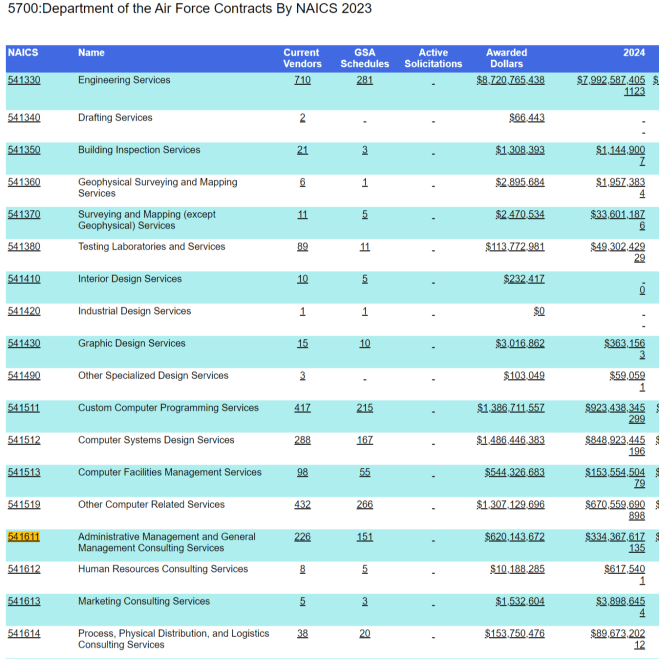Open NAICS code 541380 link
The width and height of the screenshot is (659, 659).
tap(24, 247)
